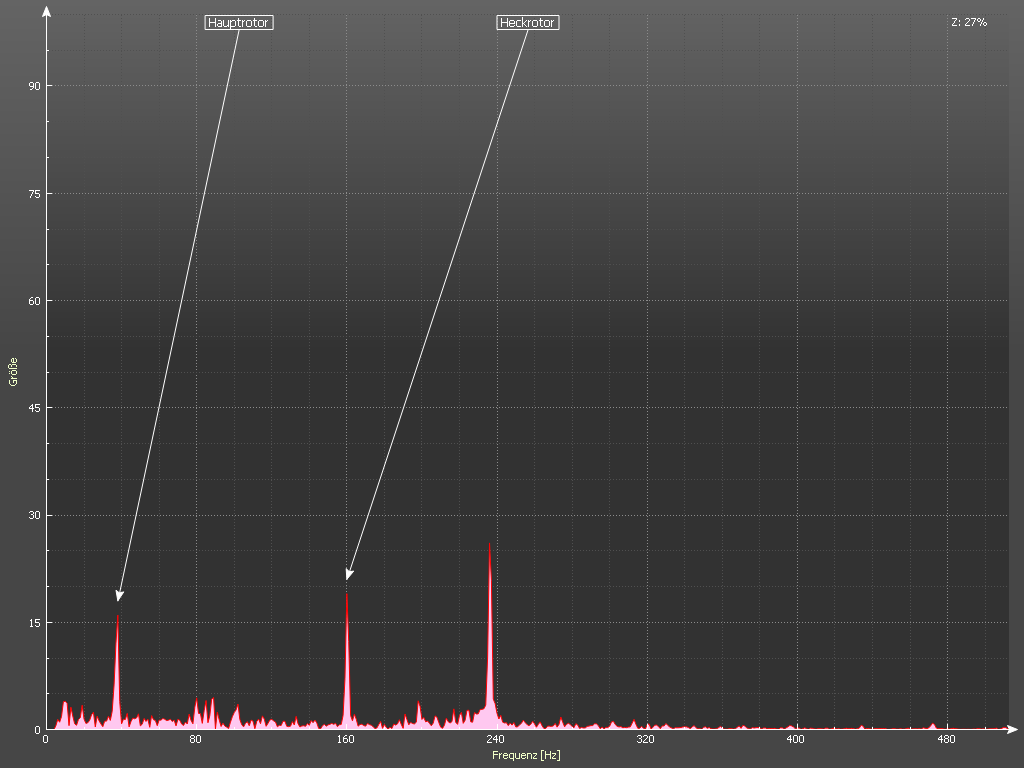Click the 320 tick label on frequency axis
Viewport: 1024px width, 768px height.
[x=645, y=740]
